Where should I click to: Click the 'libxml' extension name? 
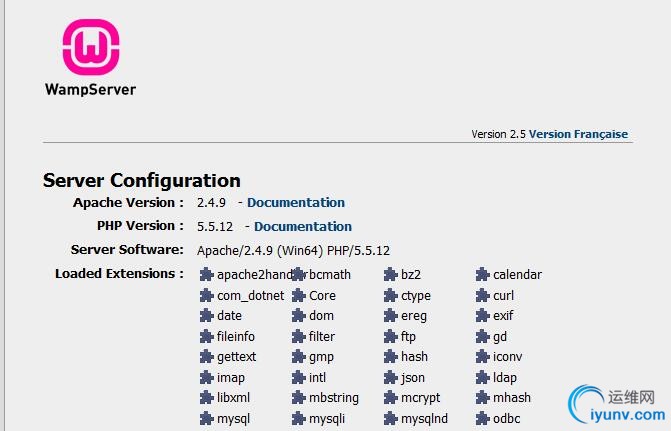(x=233, y=398)
